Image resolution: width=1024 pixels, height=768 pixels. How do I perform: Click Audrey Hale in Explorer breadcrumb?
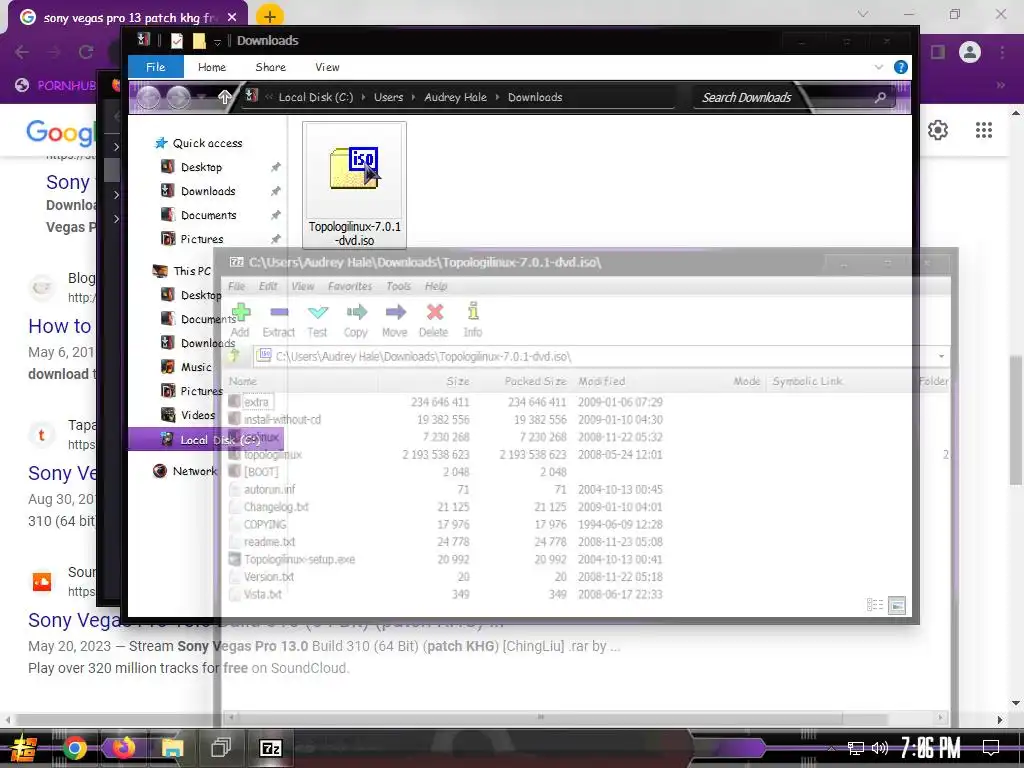pos(455,97)
